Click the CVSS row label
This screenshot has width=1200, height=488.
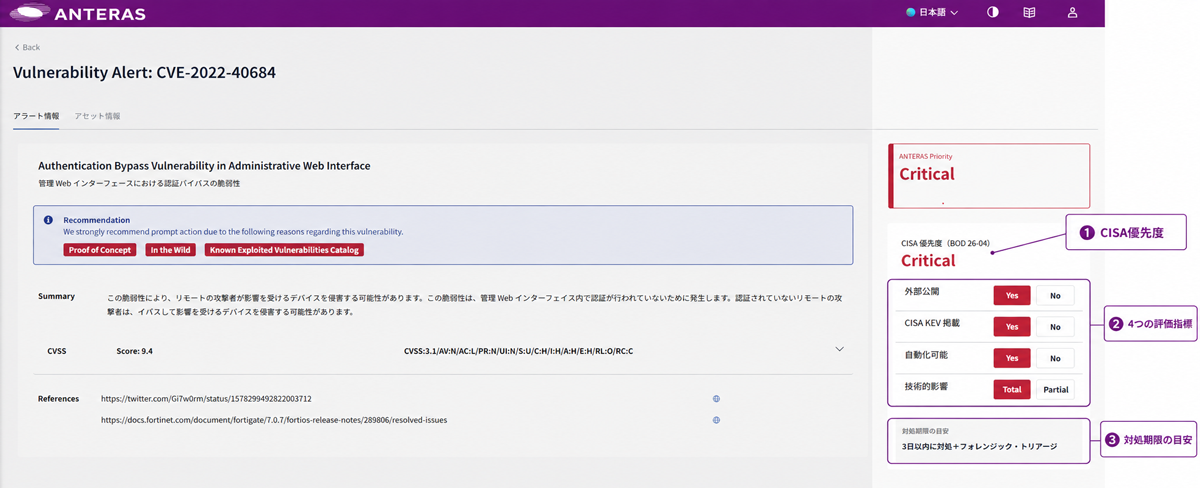pyautogui.click(x=57, y=351)
